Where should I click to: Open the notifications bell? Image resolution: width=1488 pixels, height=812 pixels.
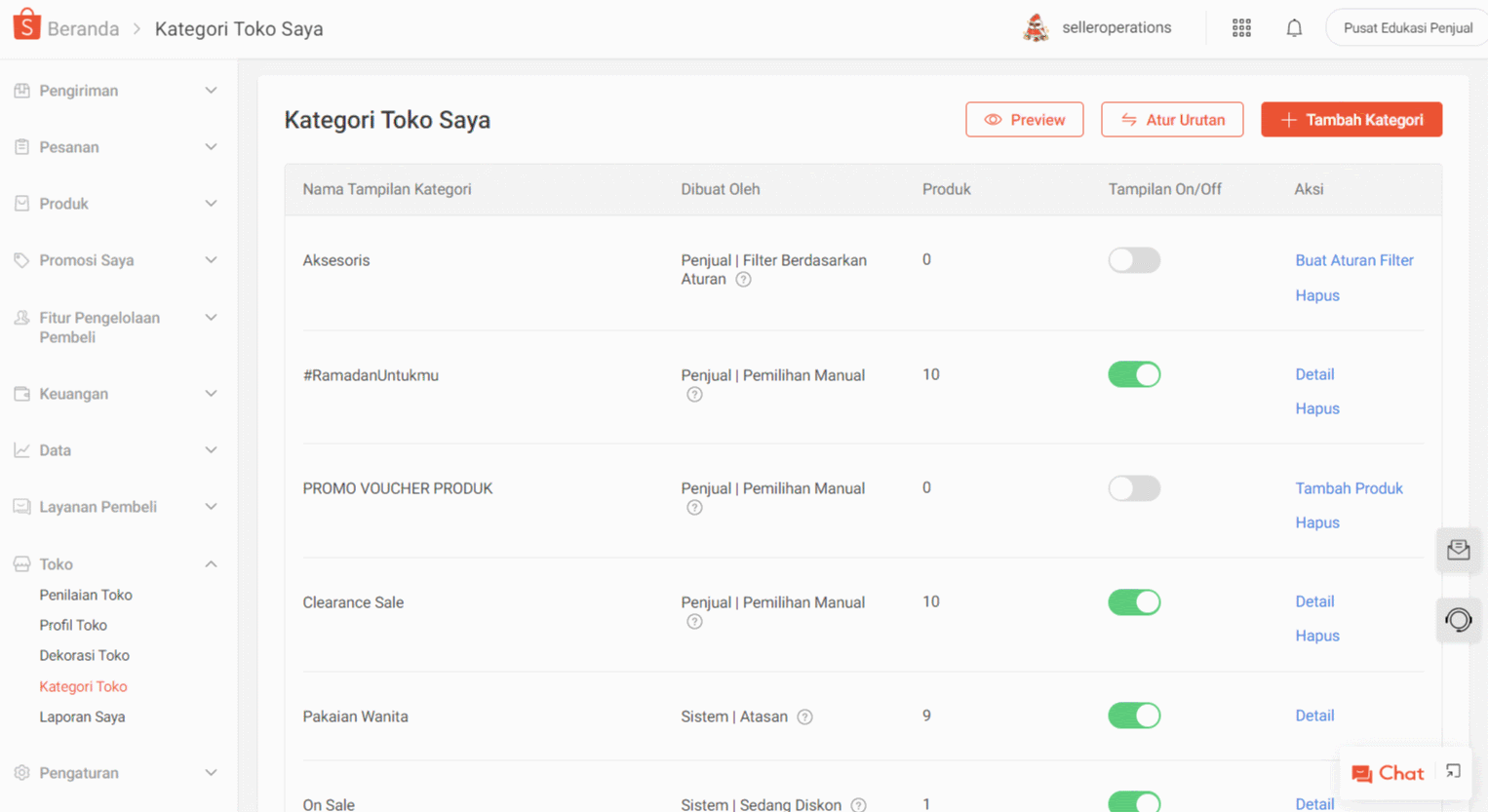click(1294, 28)
